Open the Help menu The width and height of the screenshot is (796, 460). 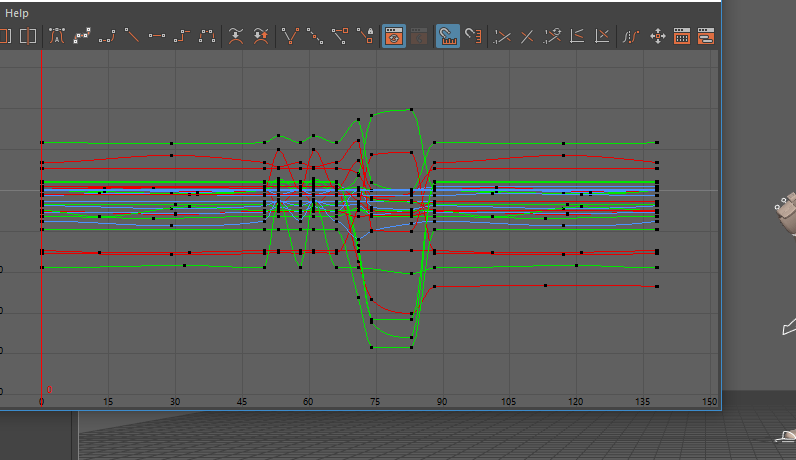point(16,13)
